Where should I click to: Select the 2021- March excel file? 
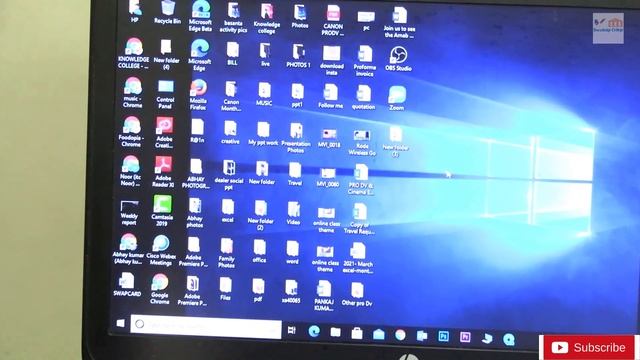click(358, 258)
